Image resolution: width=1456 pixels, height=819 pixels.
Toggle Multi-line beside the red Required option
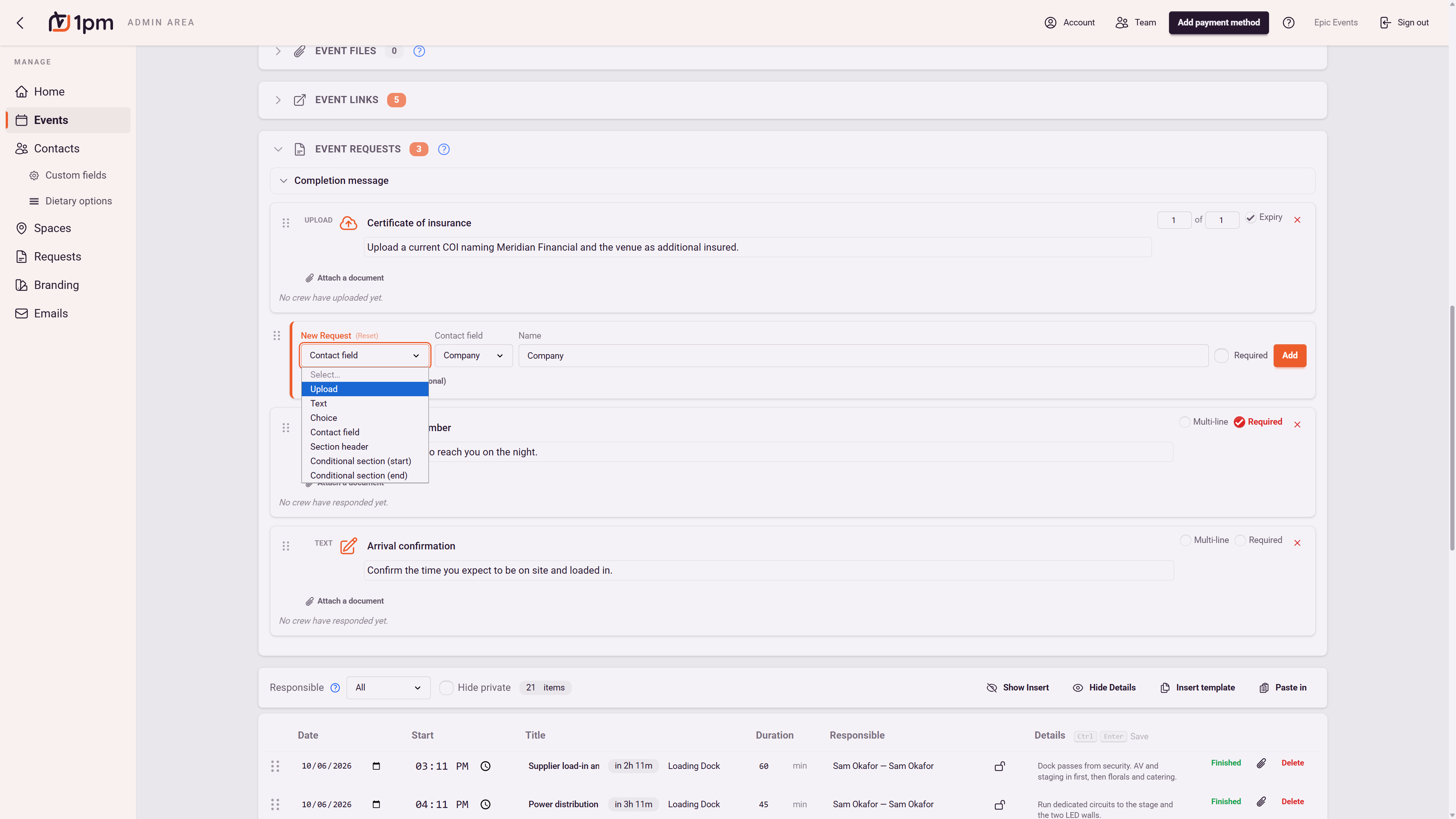point(1185,422)
